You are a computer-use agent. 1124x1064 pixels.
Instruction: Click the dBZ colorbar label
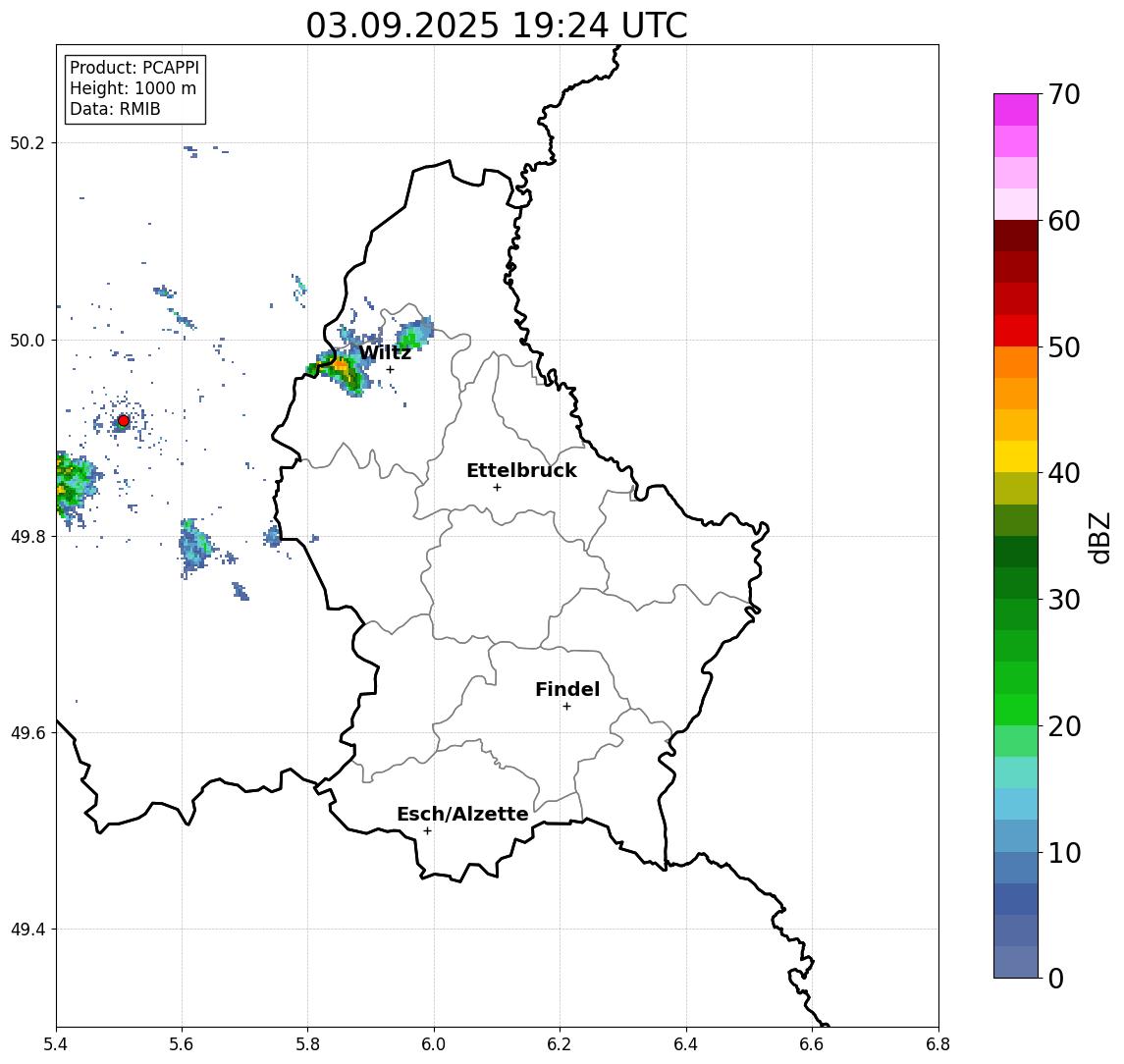click(1099, 537)
